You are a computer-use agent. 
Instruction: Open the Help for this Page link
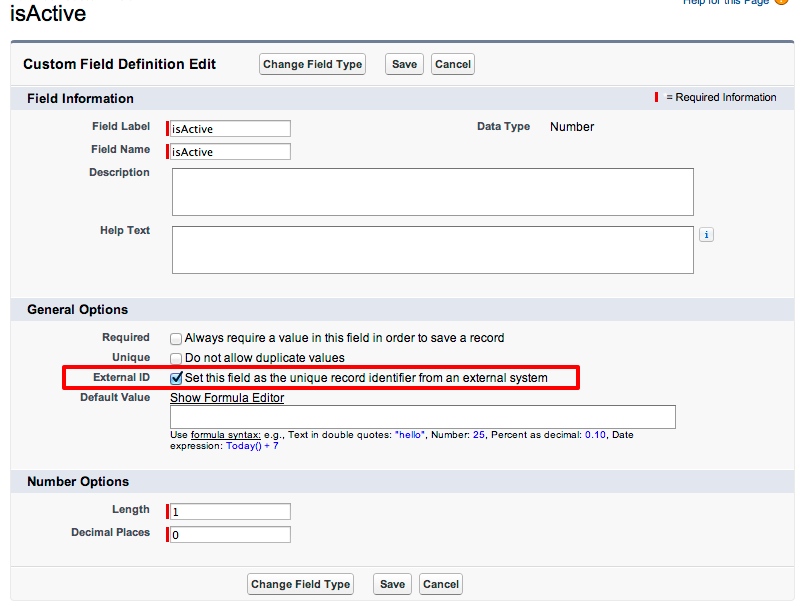tap(725, 3)
